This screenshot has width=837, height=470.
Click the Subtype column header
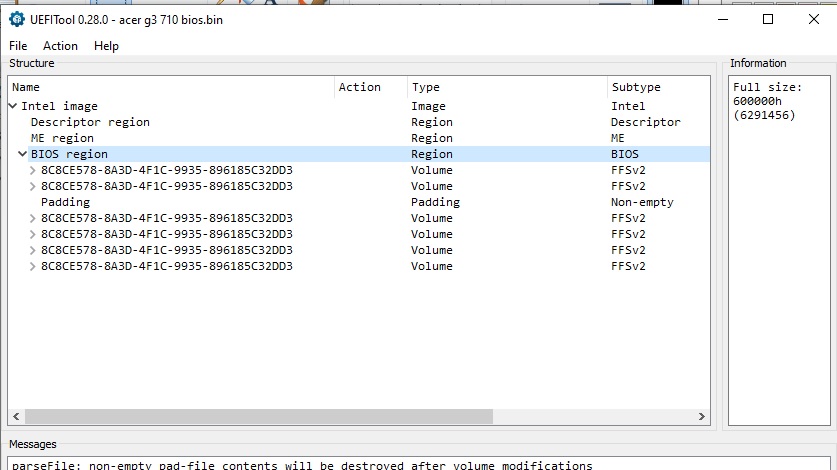659,87
